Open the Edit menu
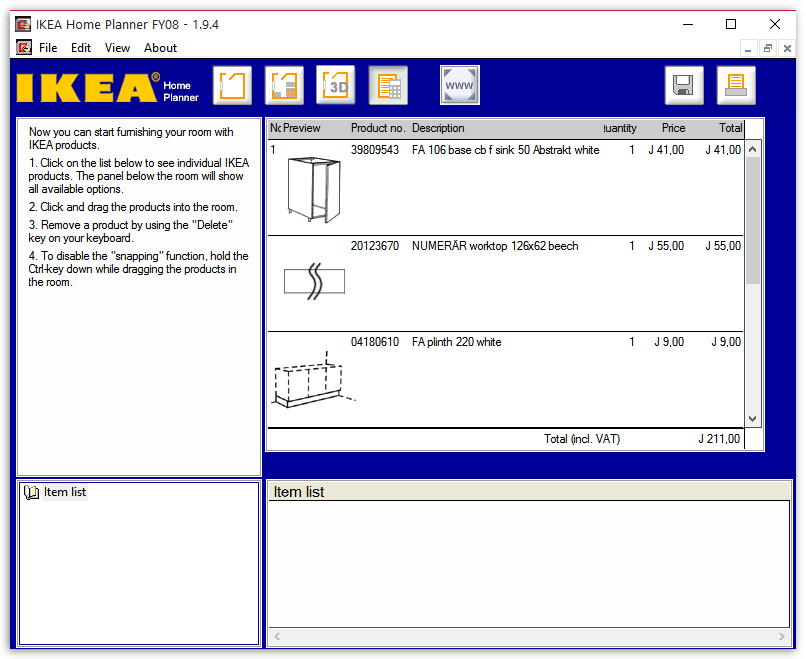Screen dimensions: 806x659 point(81,48)
